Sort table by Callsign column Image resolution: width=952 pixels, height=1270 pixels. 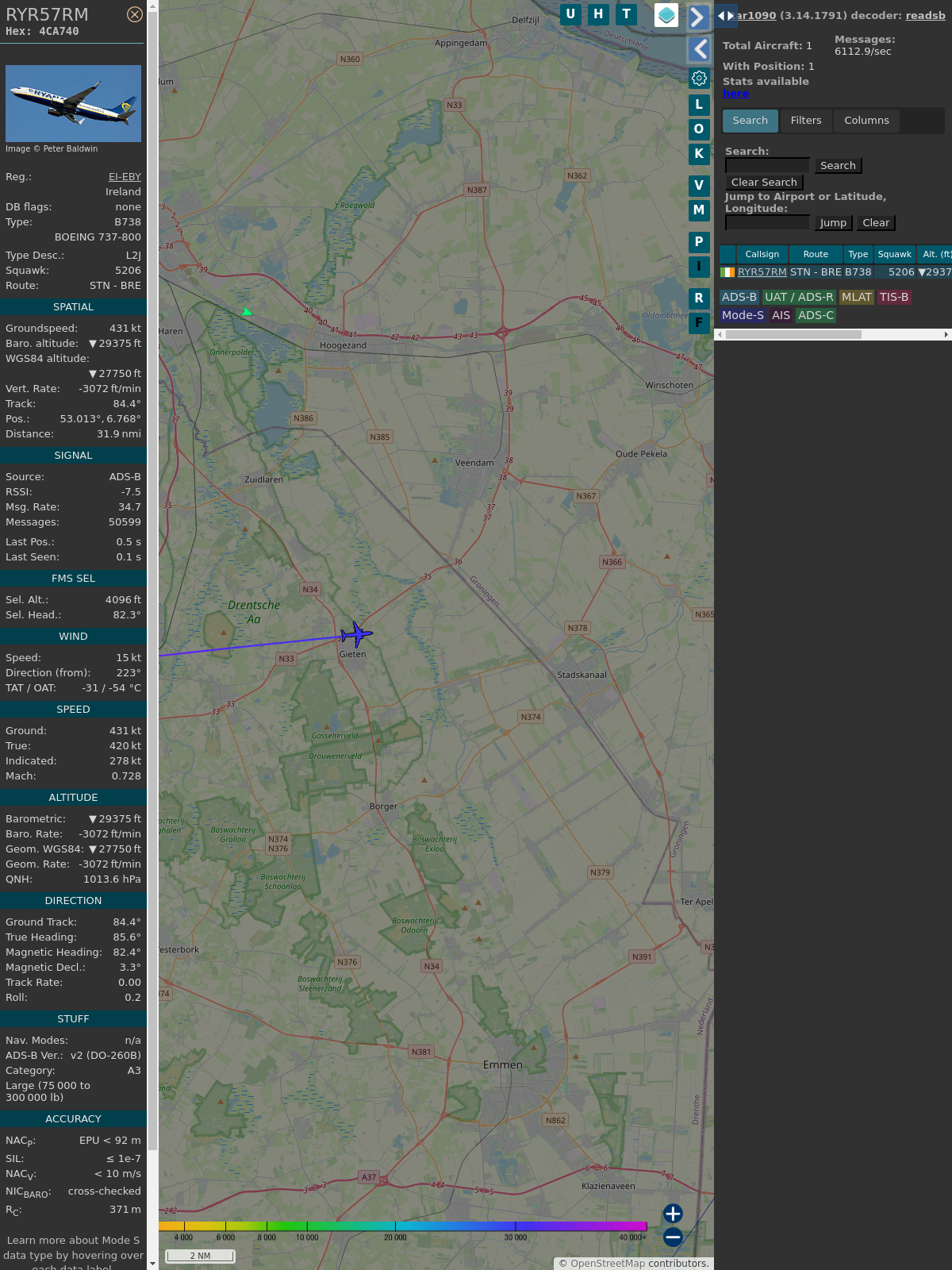[762, 254]
